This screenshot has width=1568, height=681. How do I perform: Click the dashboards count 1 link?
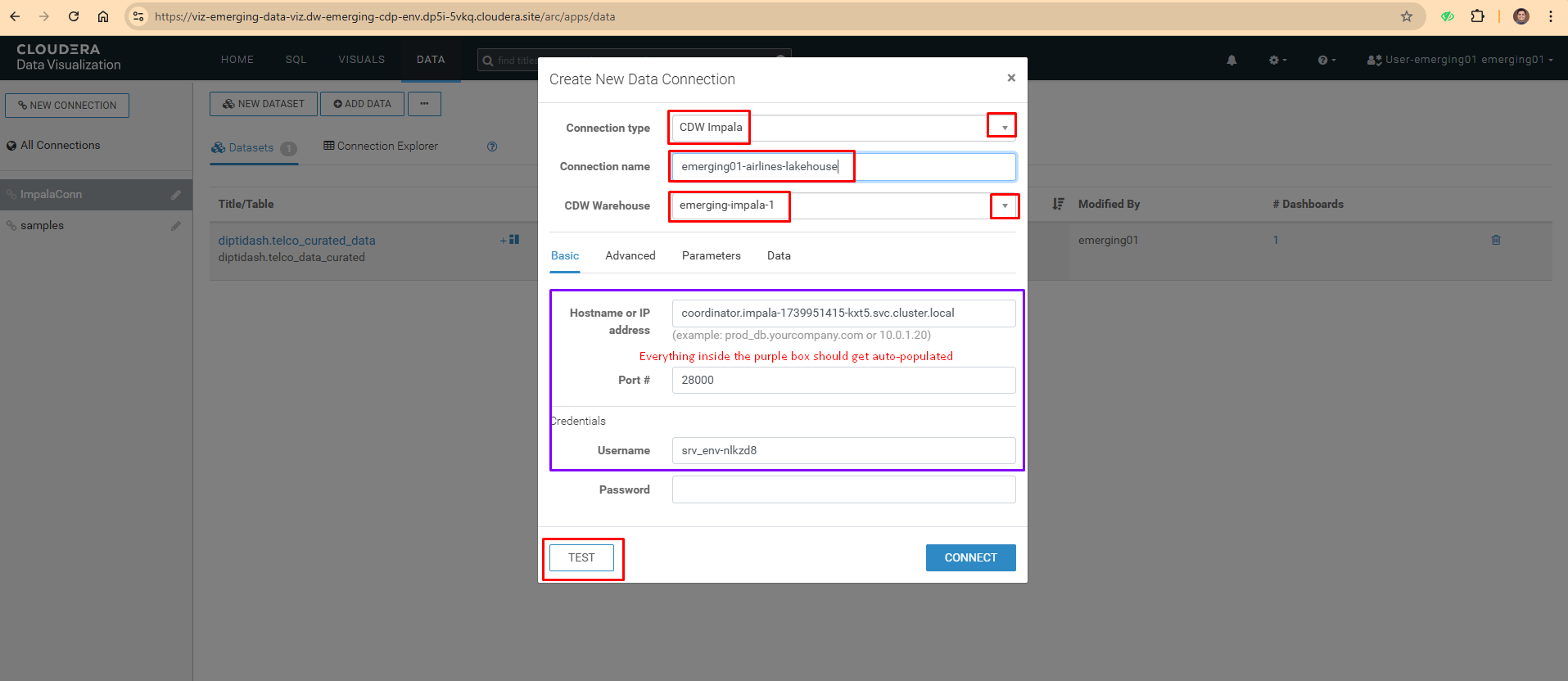(1275, 240)
